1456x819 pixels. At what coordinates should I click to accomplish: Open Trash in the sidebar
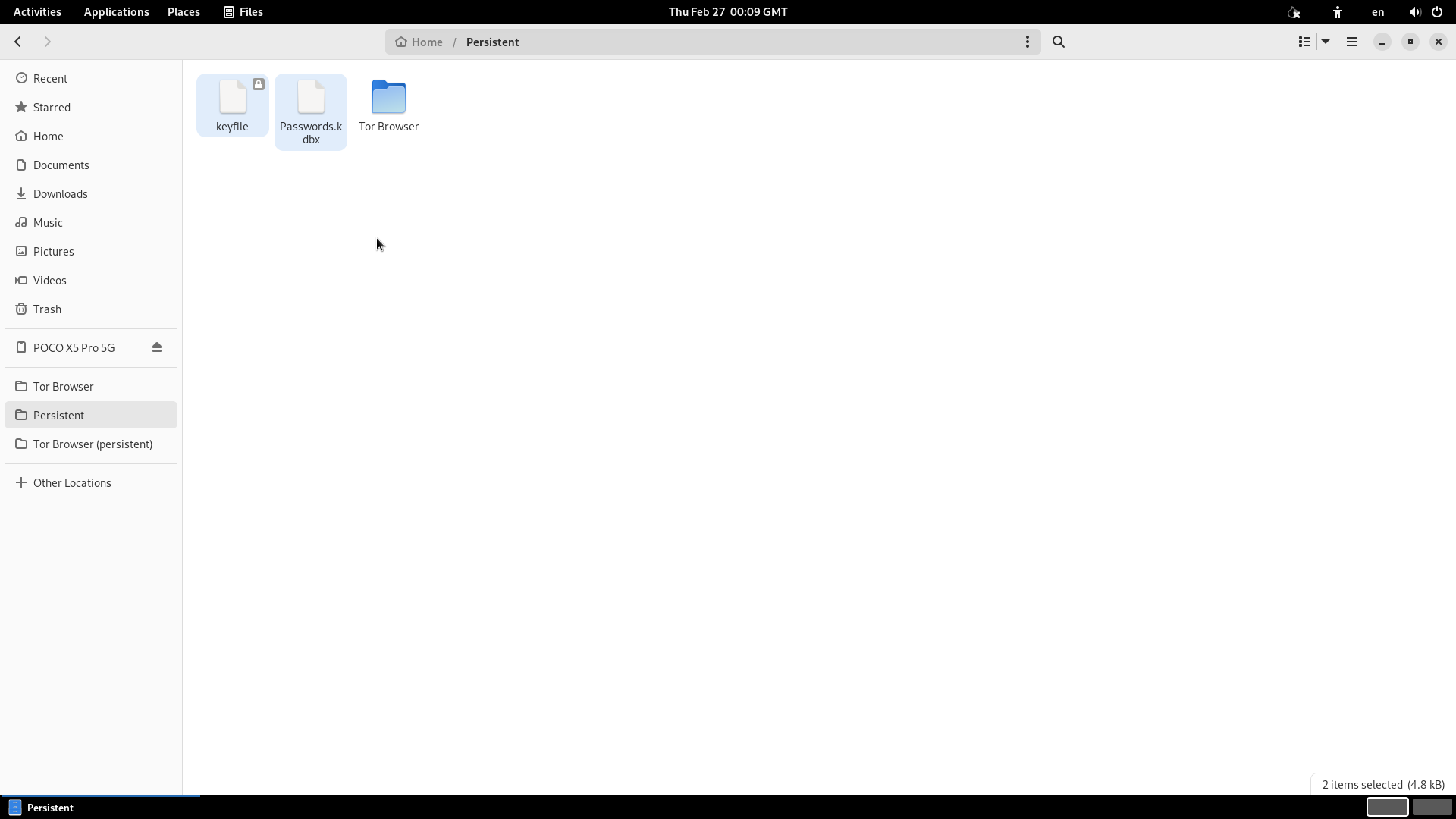47,309
